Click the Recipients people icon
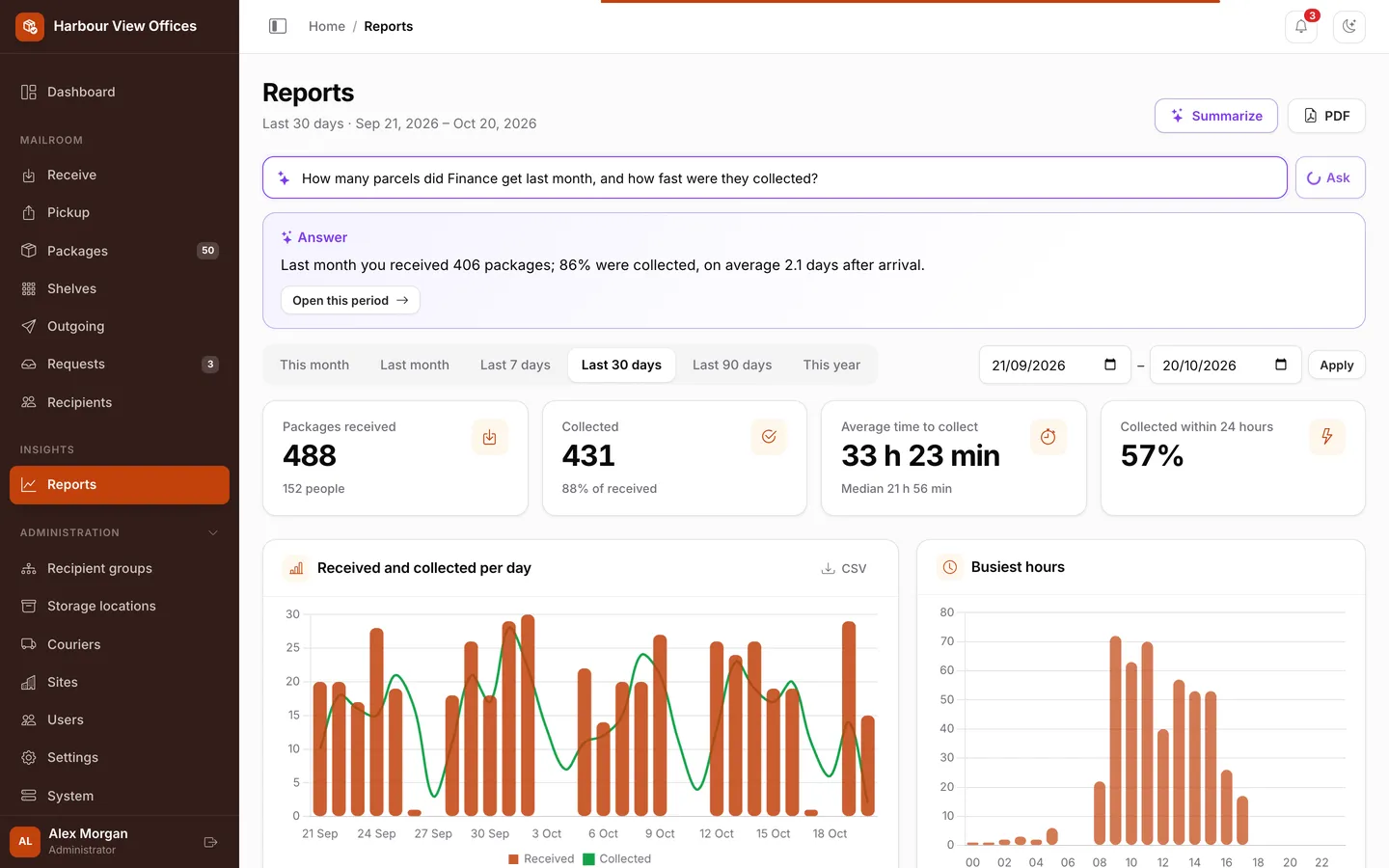Image resolution: width=1389 pixels, height=868 pixels. click(29, 402)
